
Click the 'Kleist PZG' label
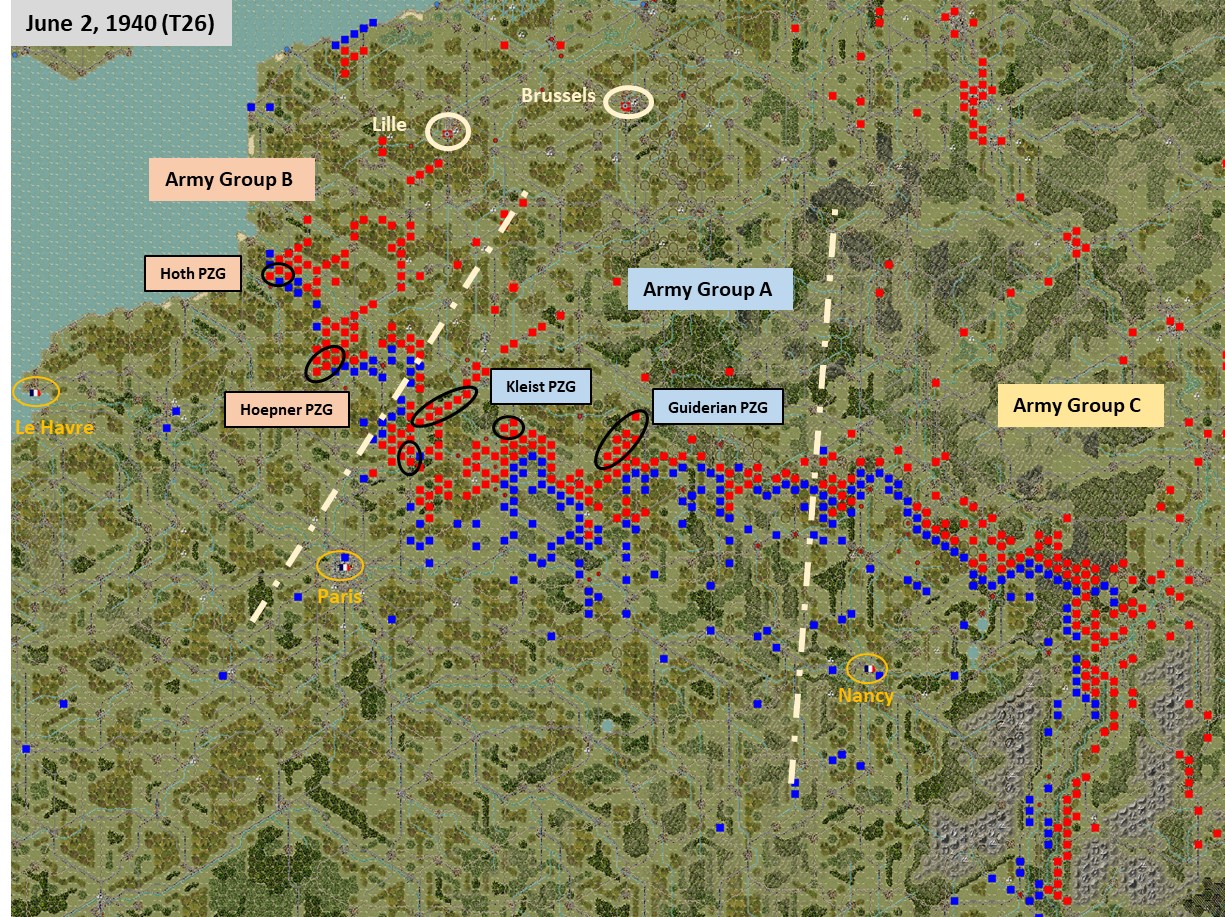[541, 387]
